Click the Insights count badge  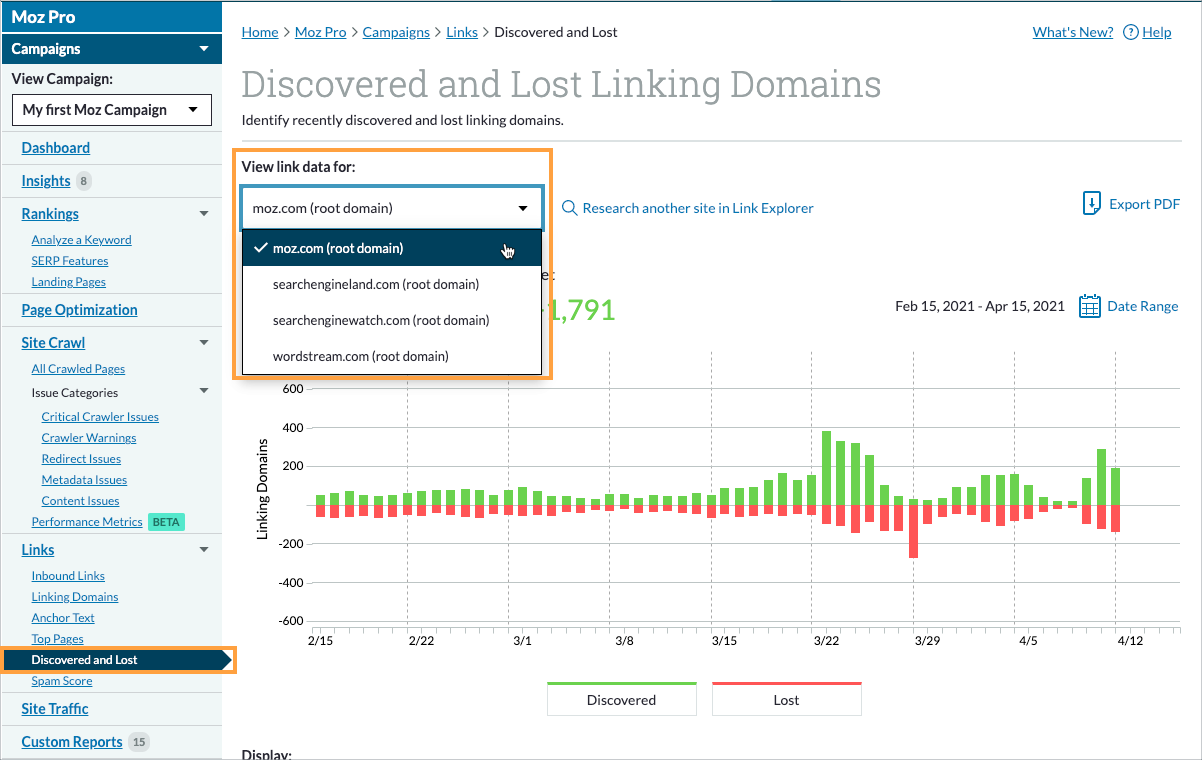(x=84, y=181)
